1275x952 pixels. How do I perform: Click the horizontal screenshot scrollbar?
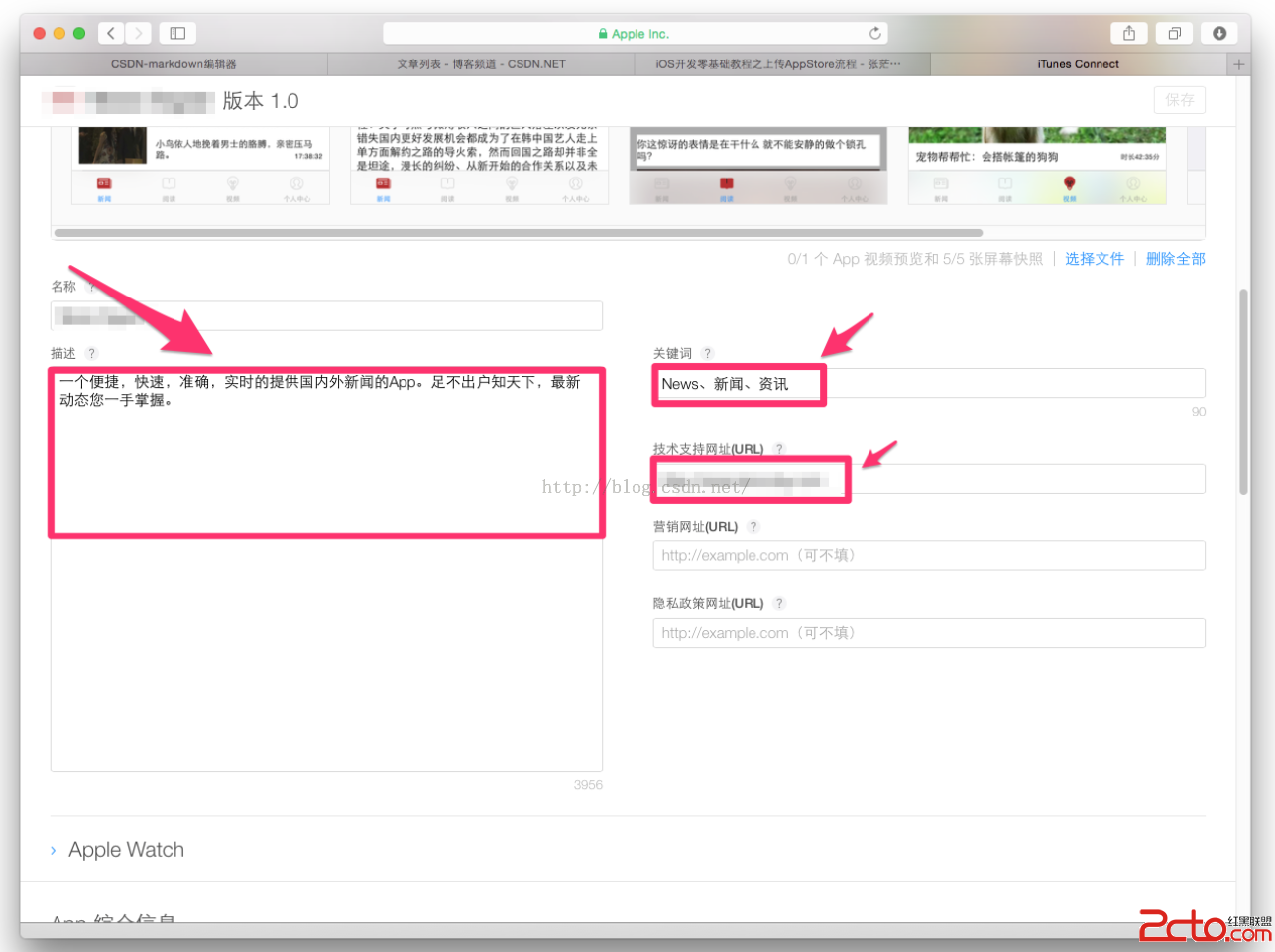(x=518, y=233)
